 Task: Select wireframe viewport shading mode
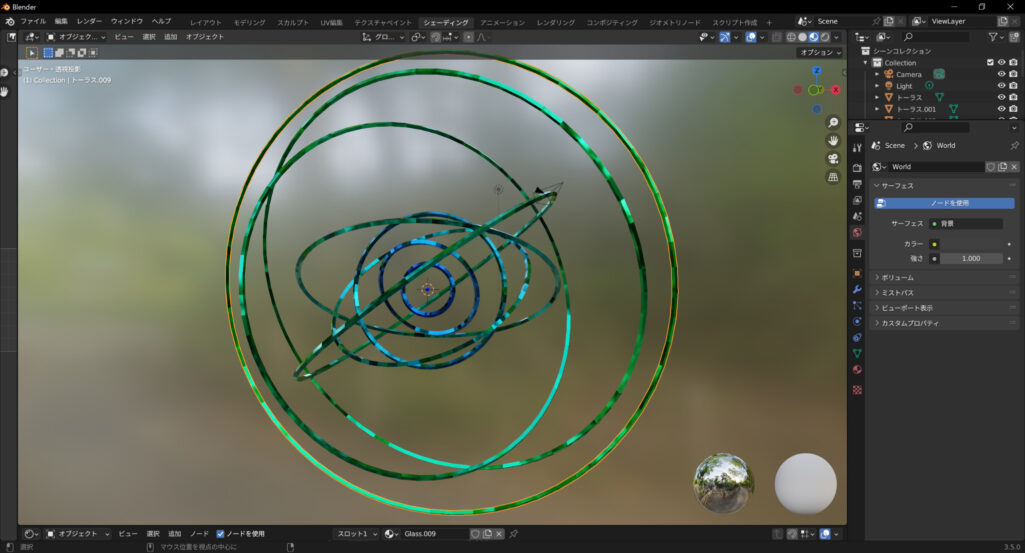click(x=791, y=37)
